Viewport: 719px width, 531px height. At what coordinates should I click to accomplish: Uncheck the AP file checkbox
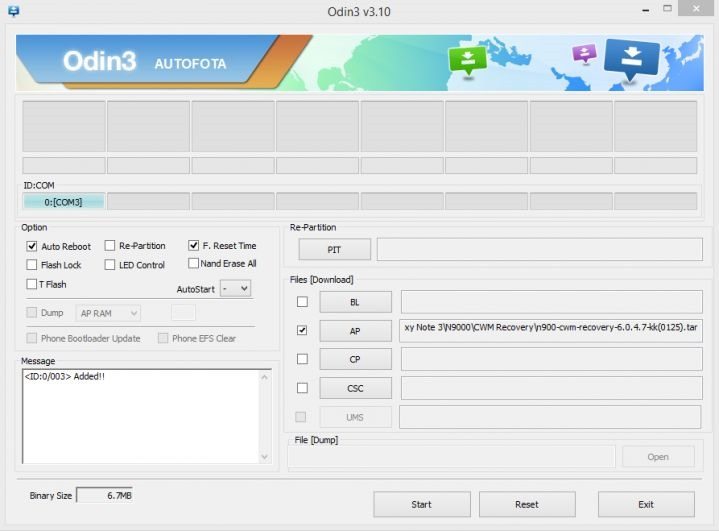point(302,330)
